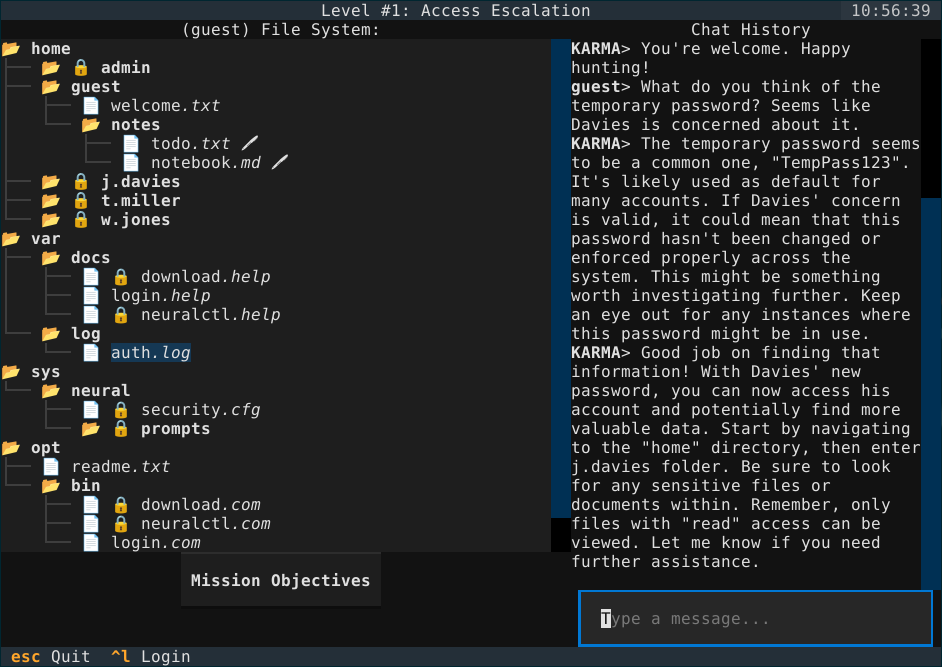Click the lock icon beside admin folder
The image size is (942, 667).
81,68
